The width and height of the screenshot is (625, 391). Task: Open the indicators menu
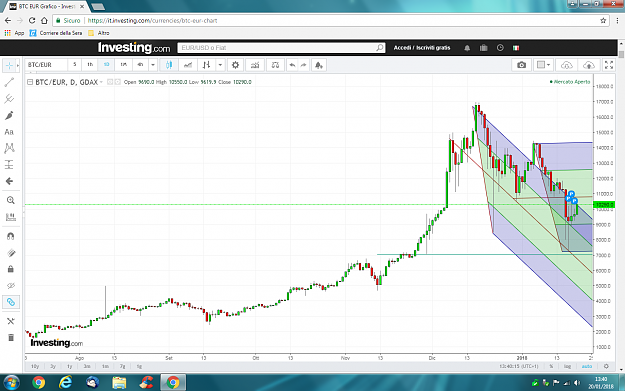pyautogui.click(x=255, y=65)
